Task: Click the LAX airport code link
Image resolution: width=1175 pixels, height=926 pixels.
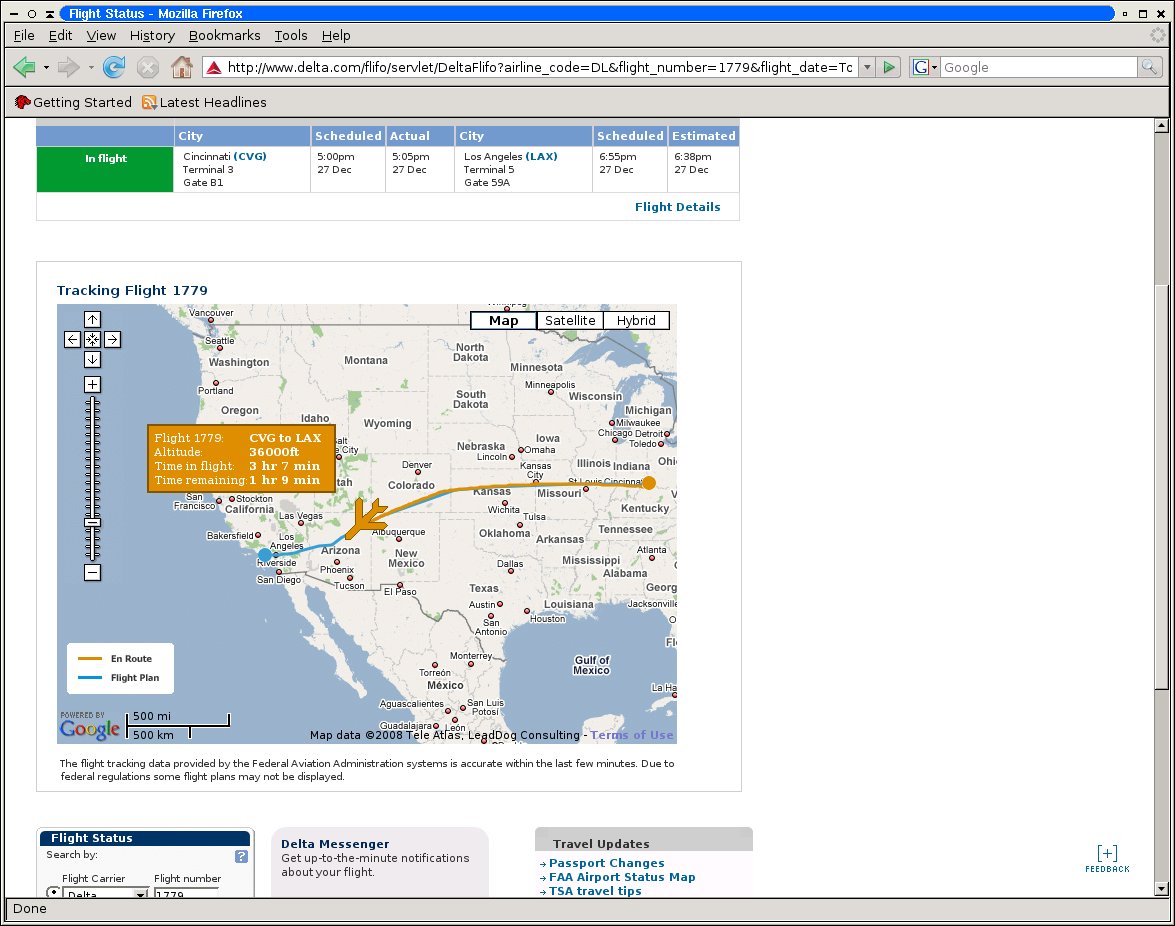Action: coord(541,157)
